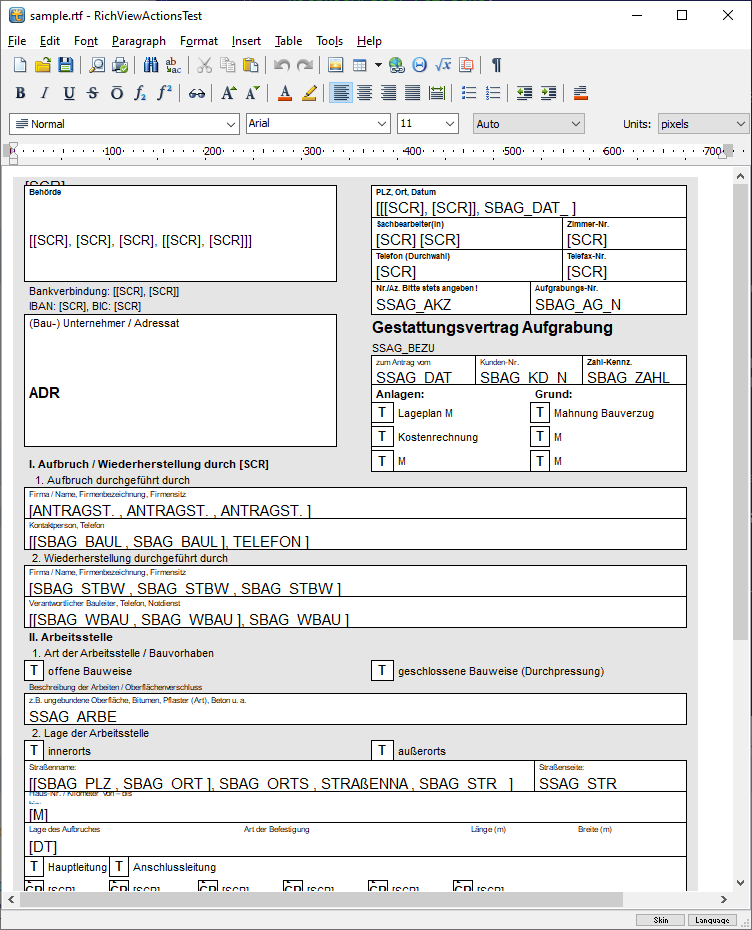Check the offene Bauweise box
752x930 pixels.
click(34, 670)
